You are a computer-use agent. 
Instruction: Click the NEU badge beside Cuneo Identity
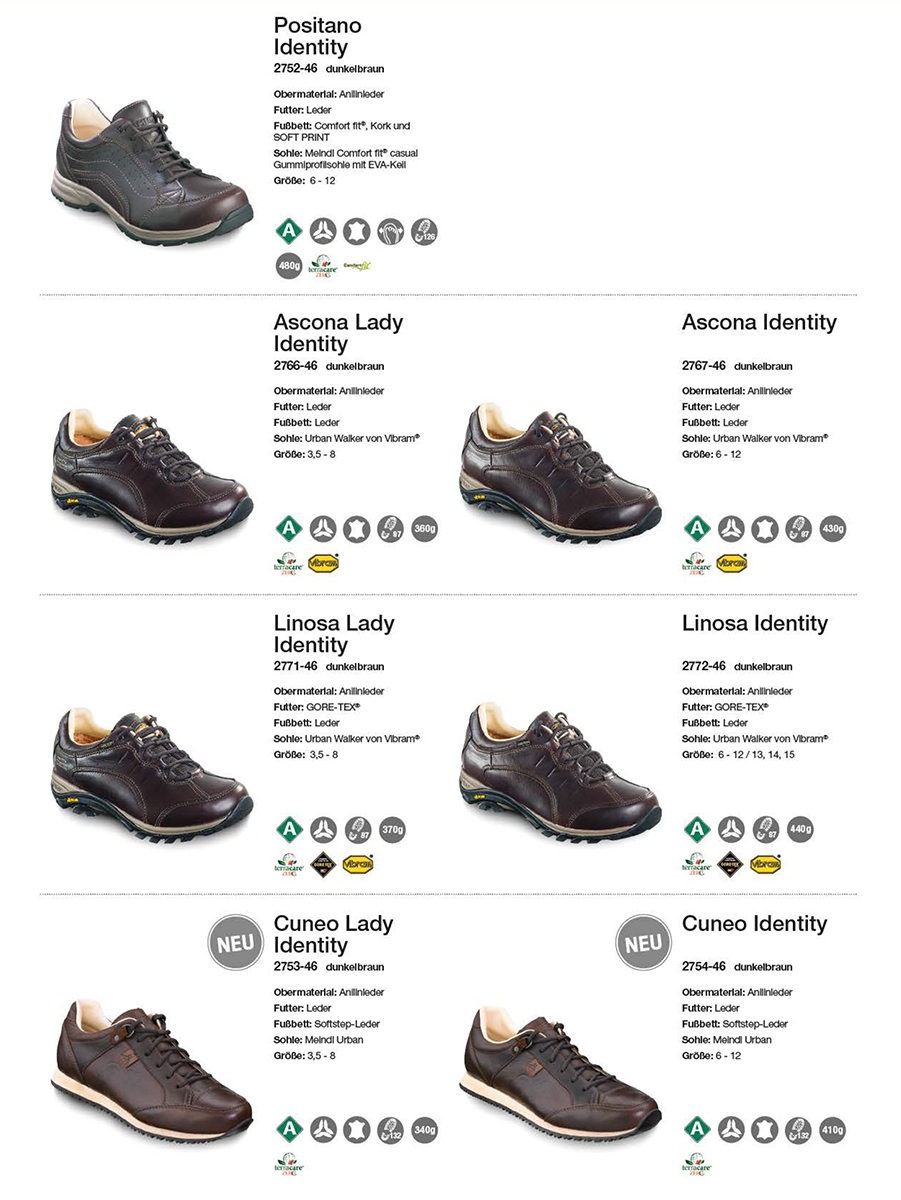(x=643, y=943)
